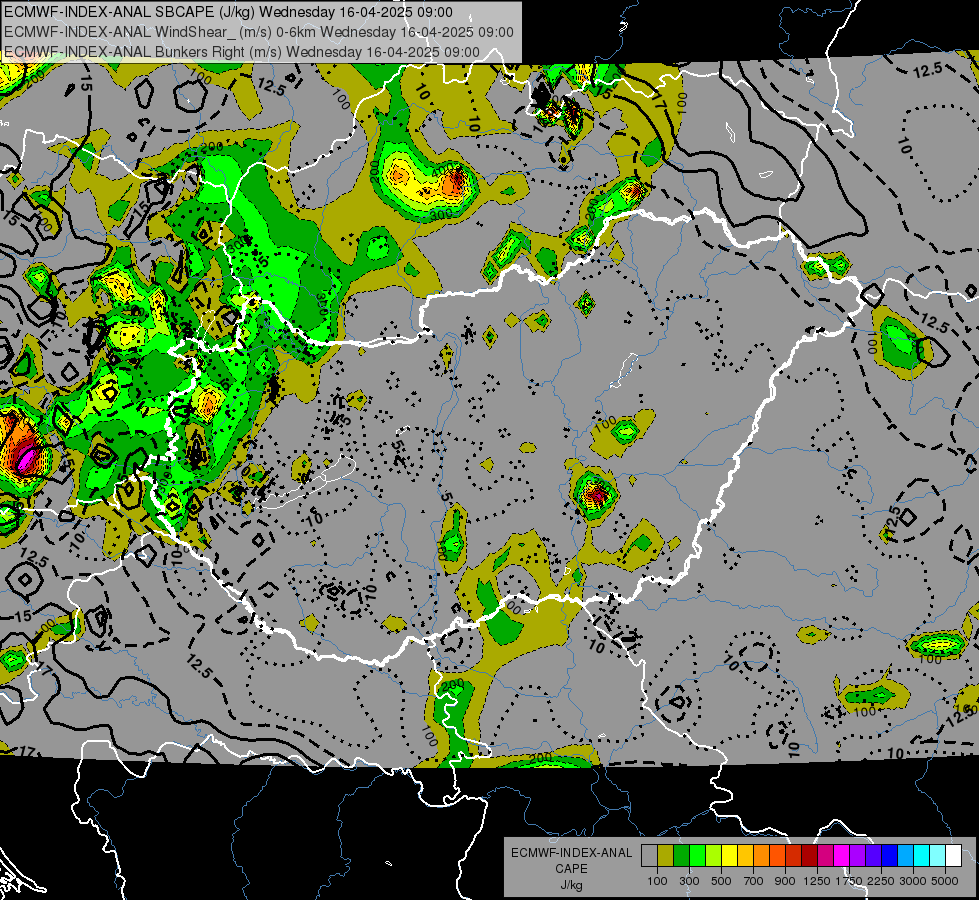Click the legend tick value 3000
Viewport: 979px width, 900px height.
pos(913,881)
